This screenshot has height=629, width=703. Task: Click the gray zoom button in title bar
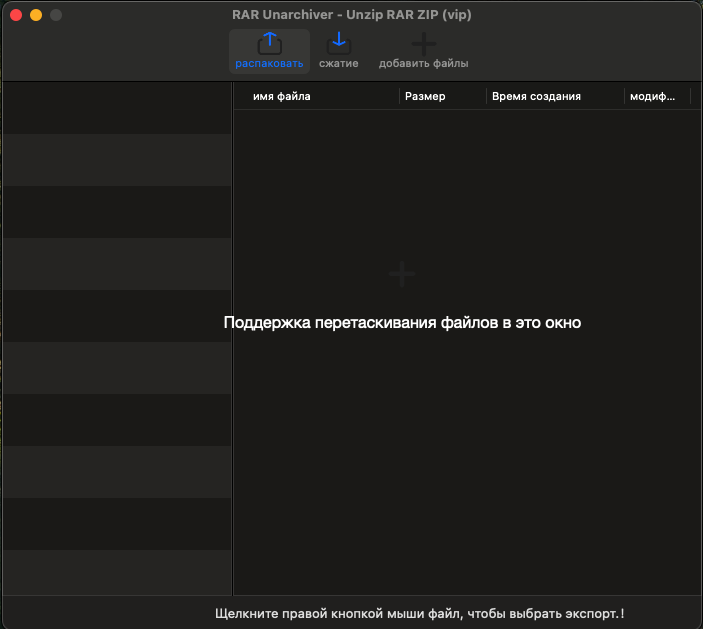(x=56, y=15)
